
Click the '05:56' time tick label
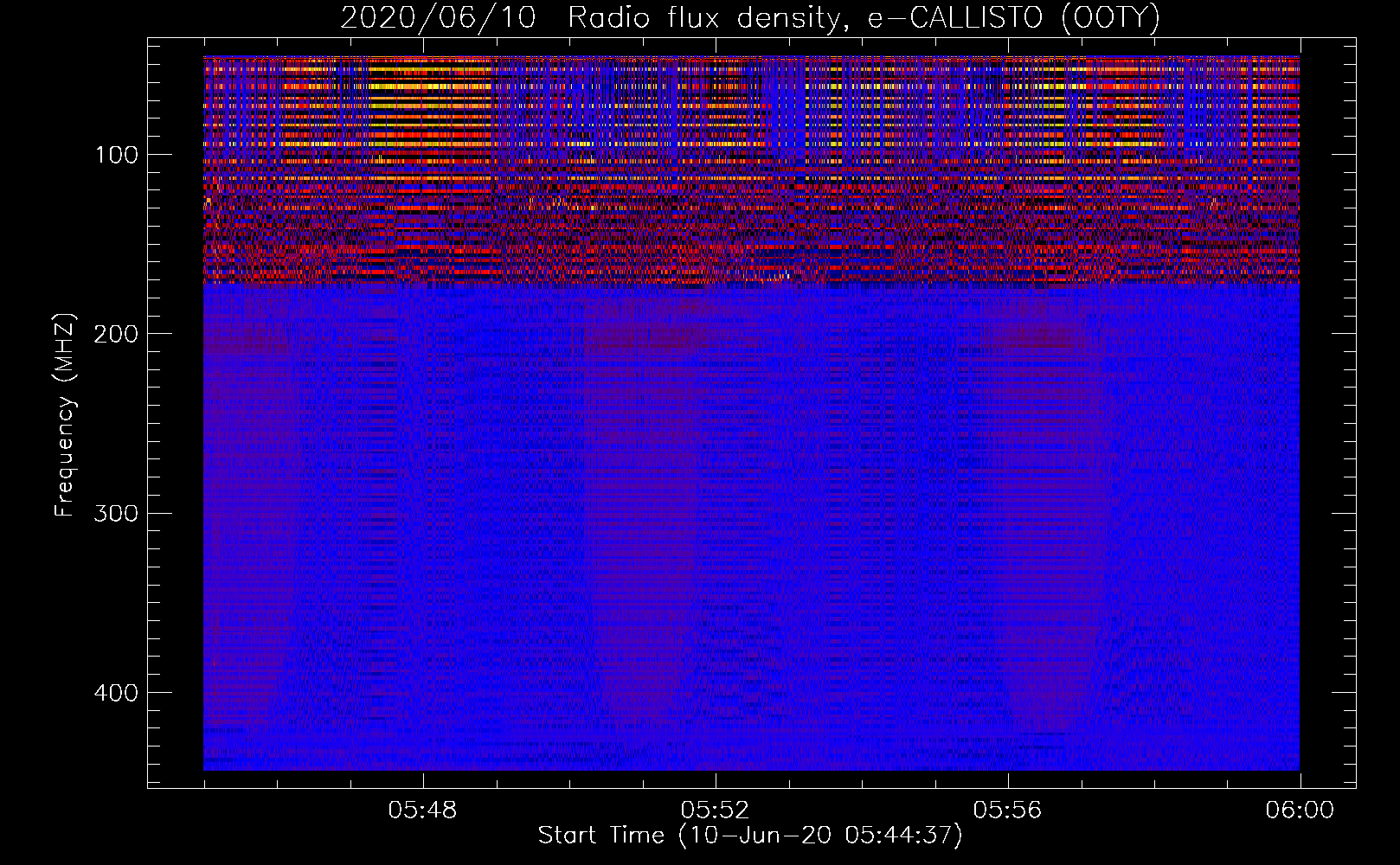(1007, 811)
